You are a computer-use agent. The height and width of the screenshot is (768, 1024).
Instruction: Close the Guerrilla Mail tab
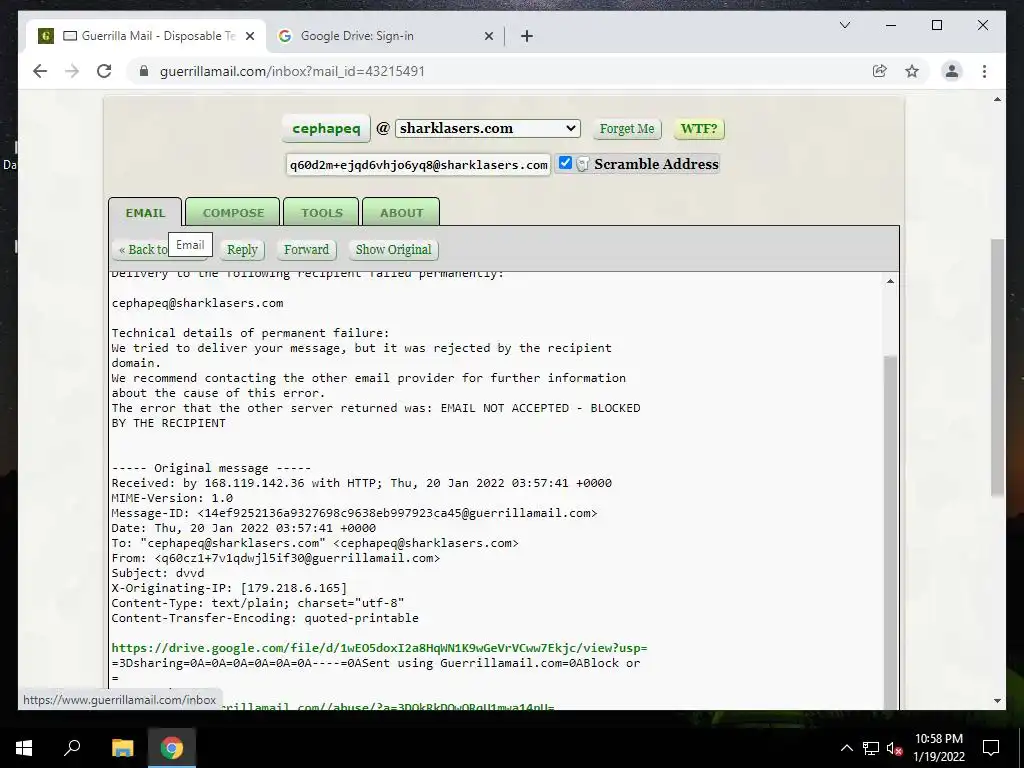[x=249, y=37]
